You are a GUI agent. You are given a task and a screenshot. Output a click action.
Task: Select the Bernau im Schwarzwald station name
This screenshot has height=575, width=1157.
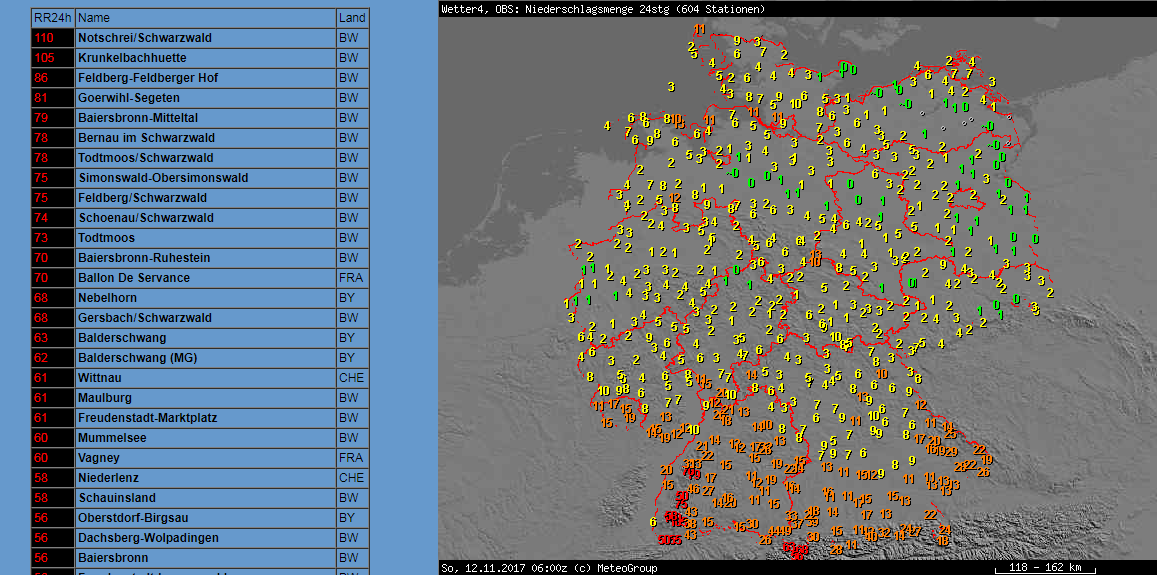pyautogui.click(x=146, y=137)
